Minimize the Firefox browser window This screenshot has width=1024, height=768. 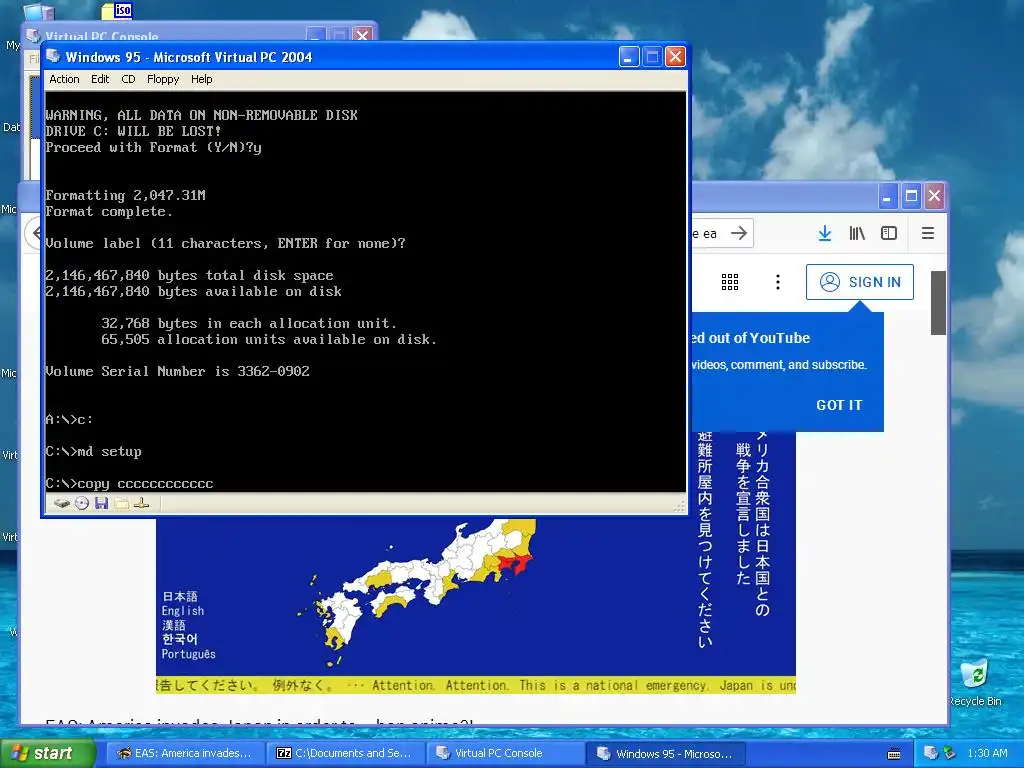click(887, 196)
